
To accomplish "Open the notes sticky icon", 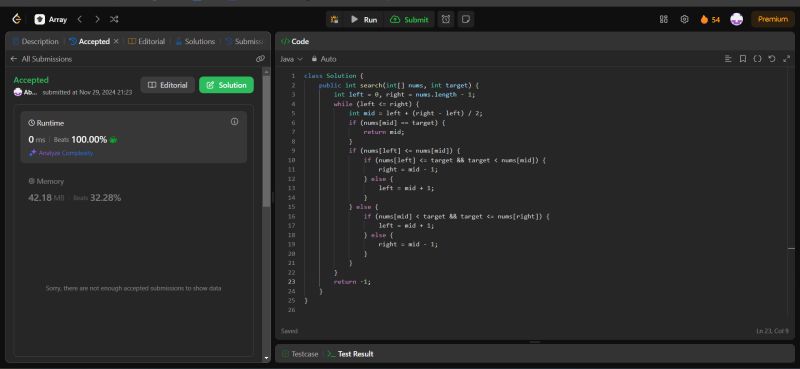I will pyautogui.click(x=465, y=19).
